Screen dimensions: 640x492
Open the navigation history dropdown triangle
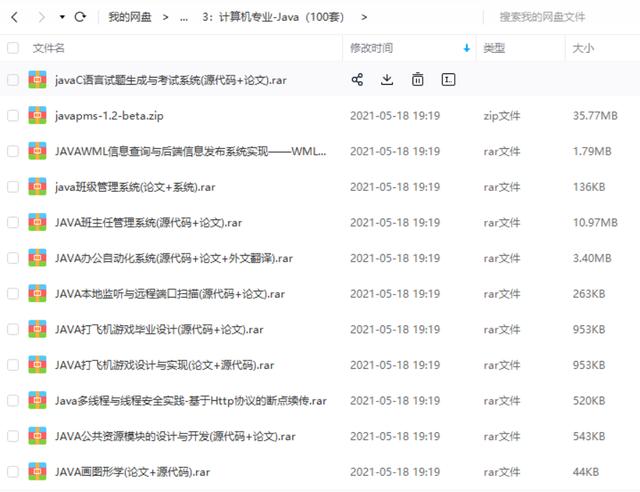(62, 17)
